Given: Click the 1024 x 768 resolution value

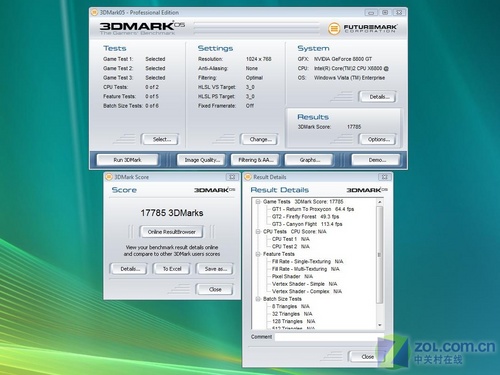Looking at the screenshot, I should (x=258, y=59).
